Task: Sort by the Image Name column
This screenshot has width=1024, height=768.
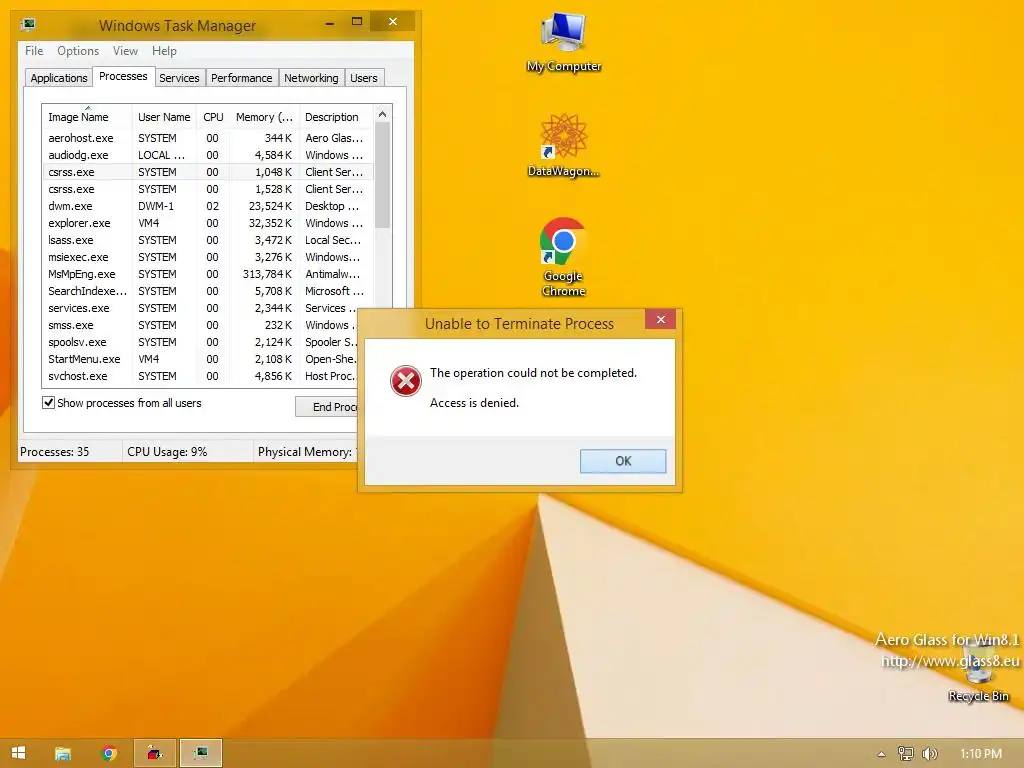Action: [x=87, y=117]
